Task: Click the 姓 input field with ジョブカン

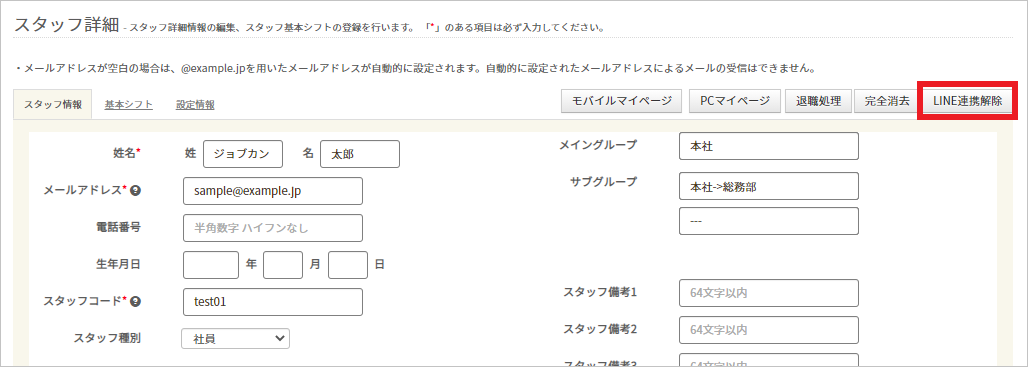Action: click(x=243, y=154)
